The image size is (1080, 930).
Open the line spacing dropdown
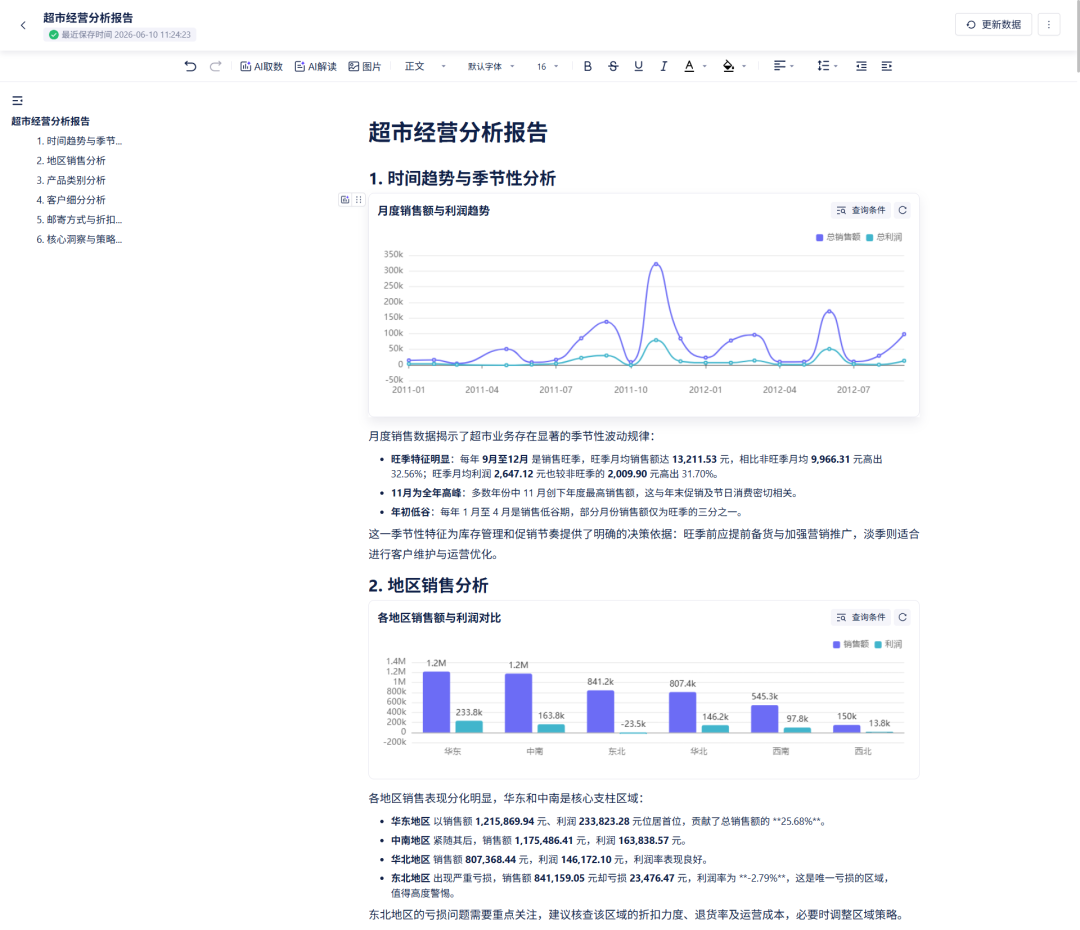[827, 66]
